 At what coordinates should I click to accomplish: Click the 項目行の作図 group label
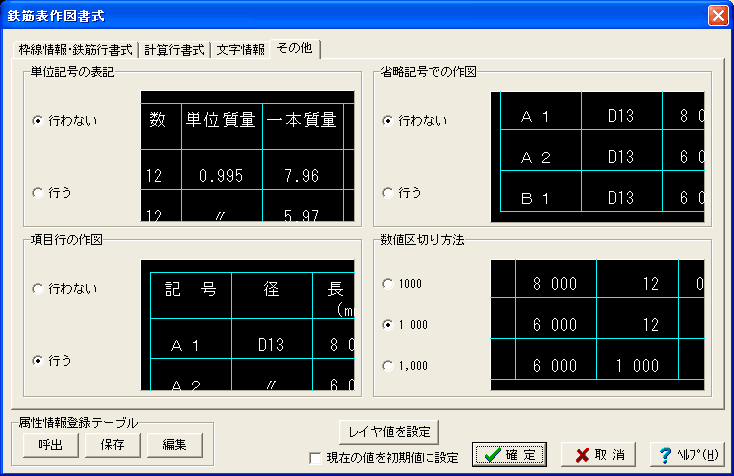(66, 240)
